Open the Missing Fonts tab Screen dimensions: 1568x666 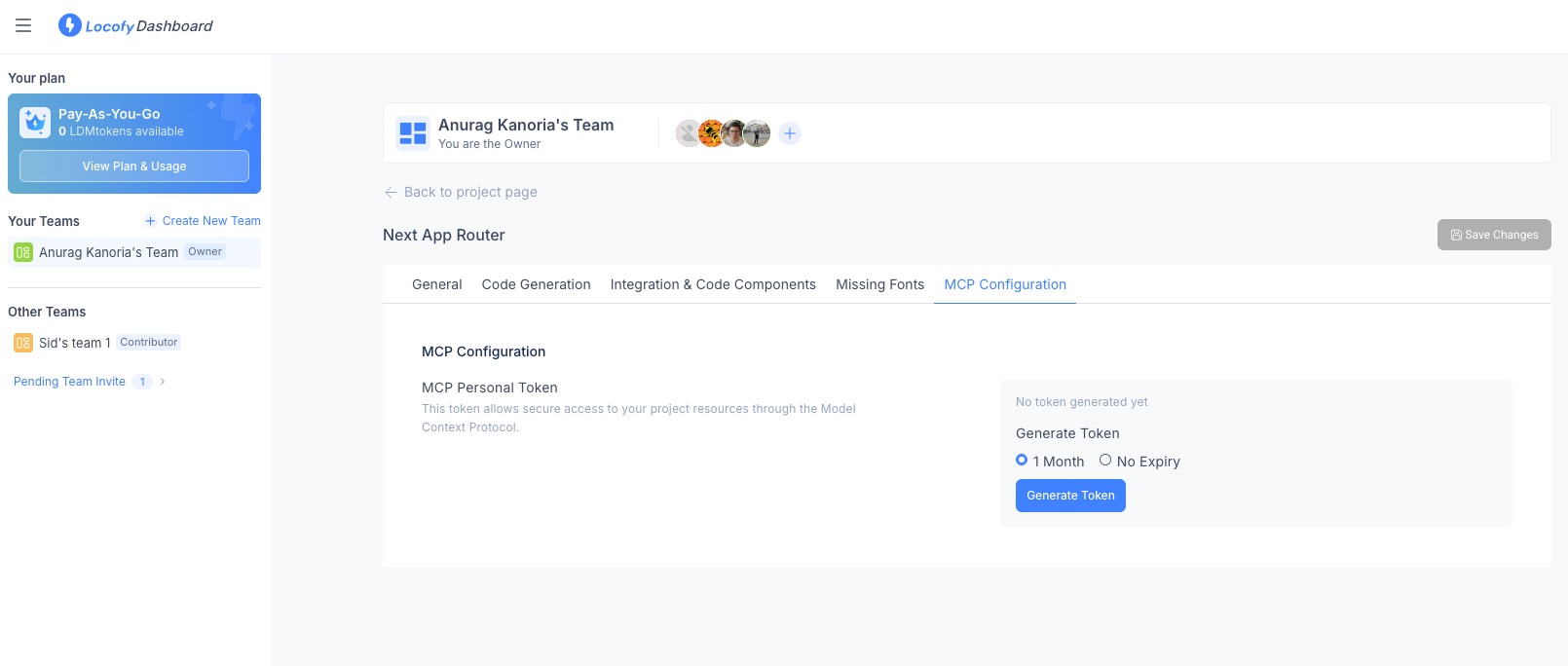(x=879, y=284)
